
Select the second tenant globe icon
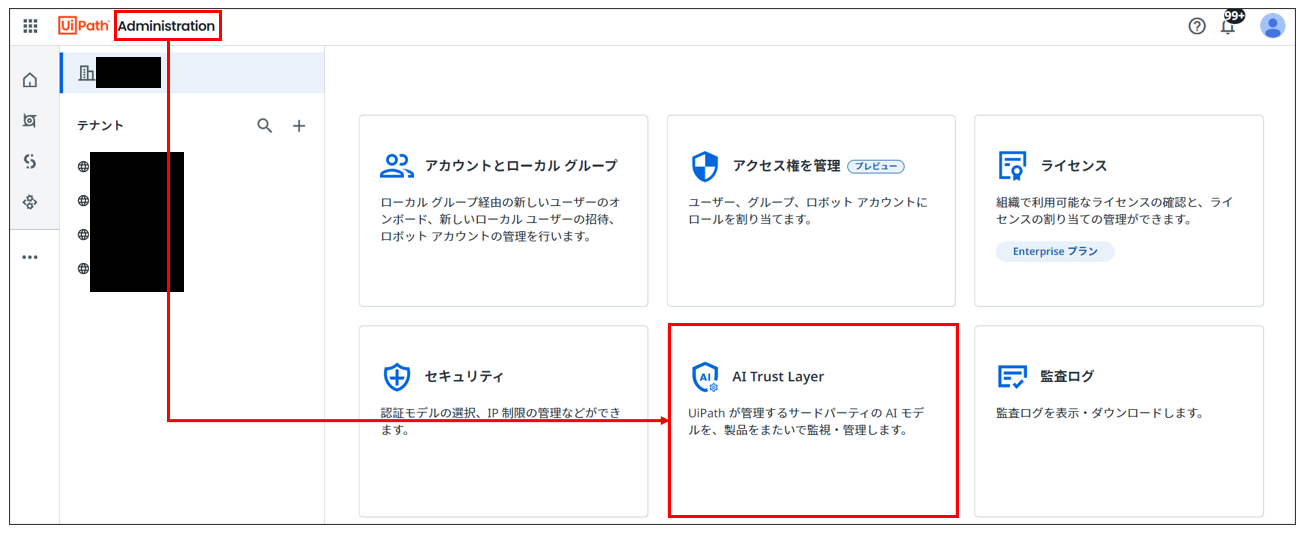[83, 201]
